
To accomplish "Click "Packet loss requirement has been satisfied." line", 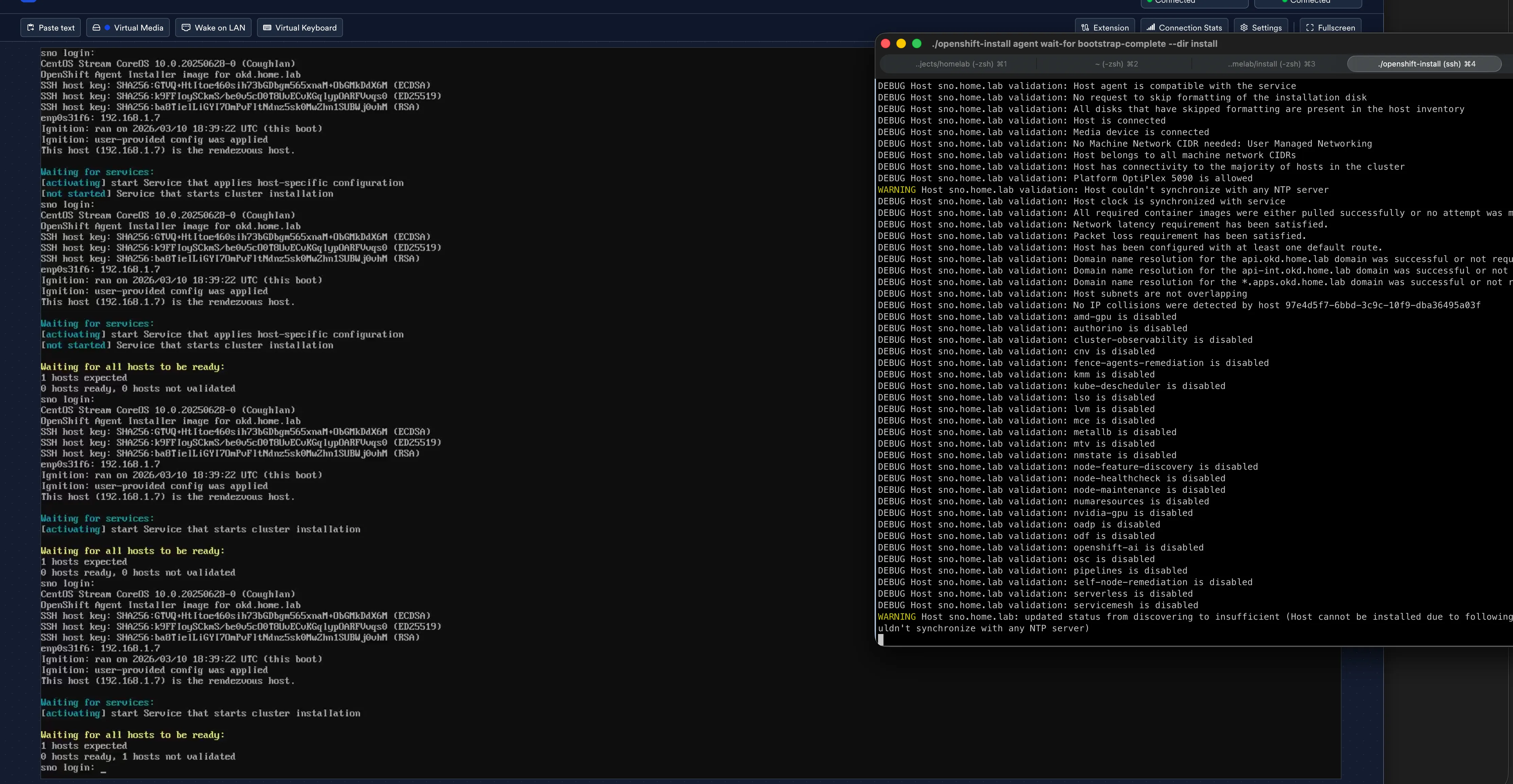I will (x=1092, y=236).
